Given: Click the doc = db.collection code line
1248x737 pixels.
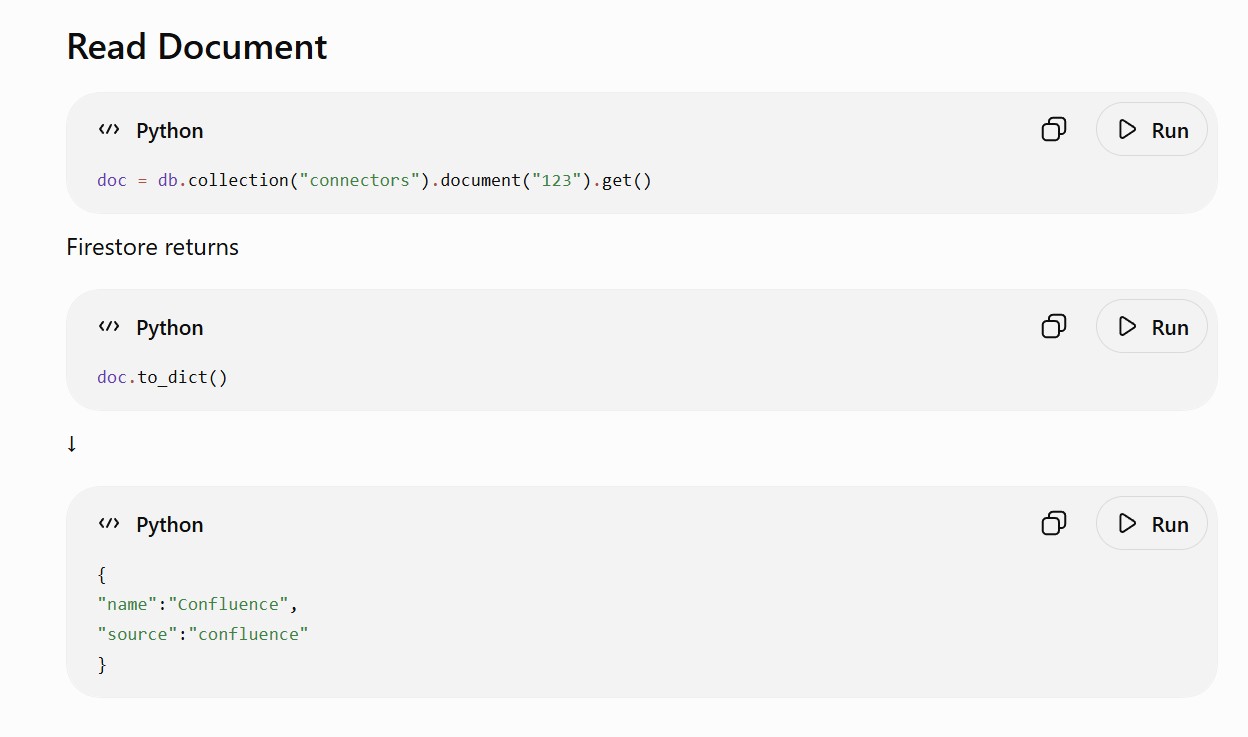Looking at the screenshot, I should point(374,181).
